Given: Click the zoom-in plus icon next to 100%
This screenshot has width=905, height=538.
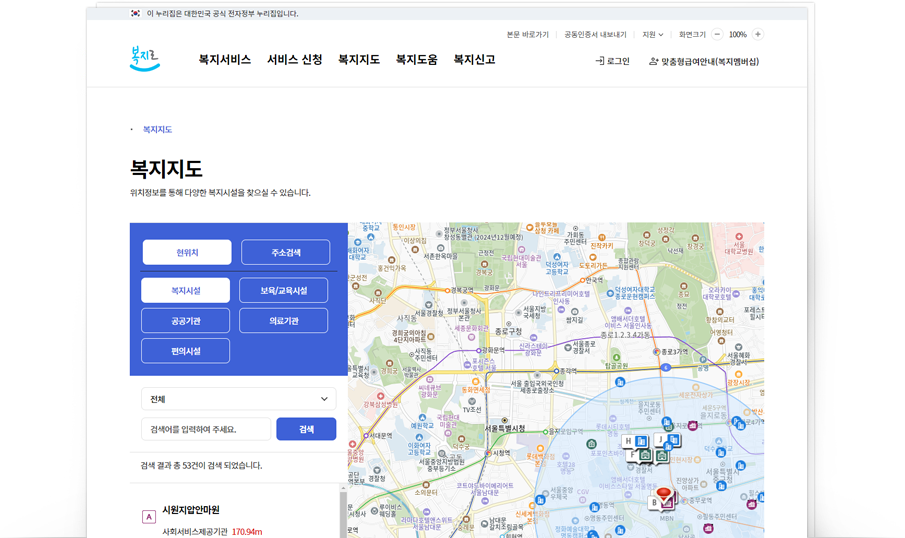Looking at the screenshot, I should click(x=758, y=35).
